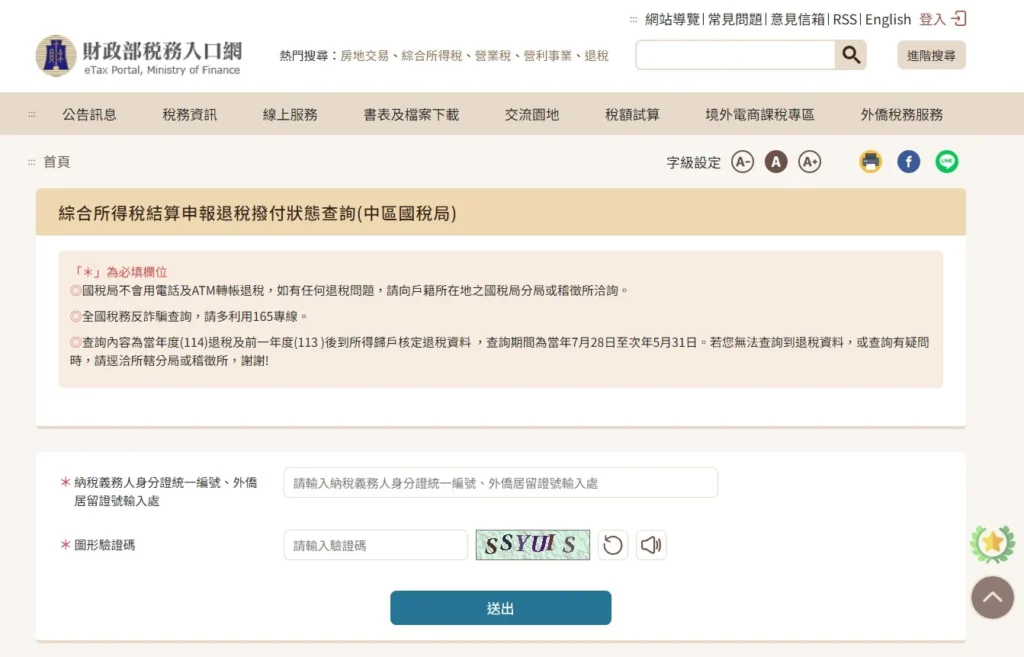Open the 線上服務 menu
This screenshot has height=657, width=1024.
coord(290,114)
